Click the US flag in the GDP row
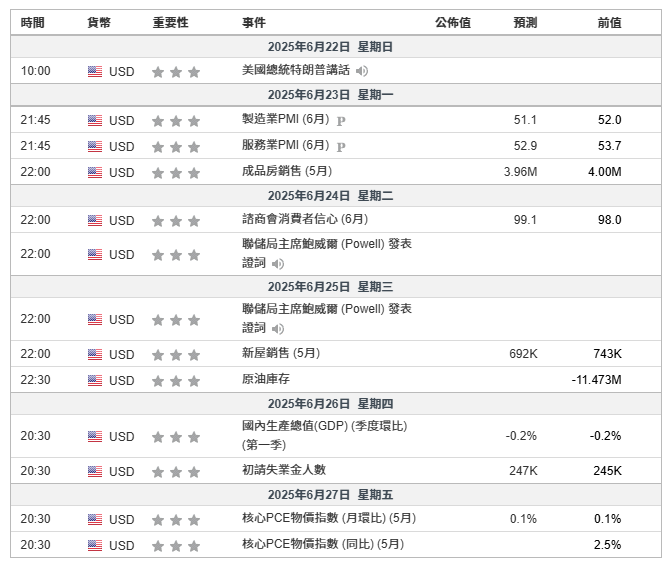 pyautogui.click(x=95, y=436)
